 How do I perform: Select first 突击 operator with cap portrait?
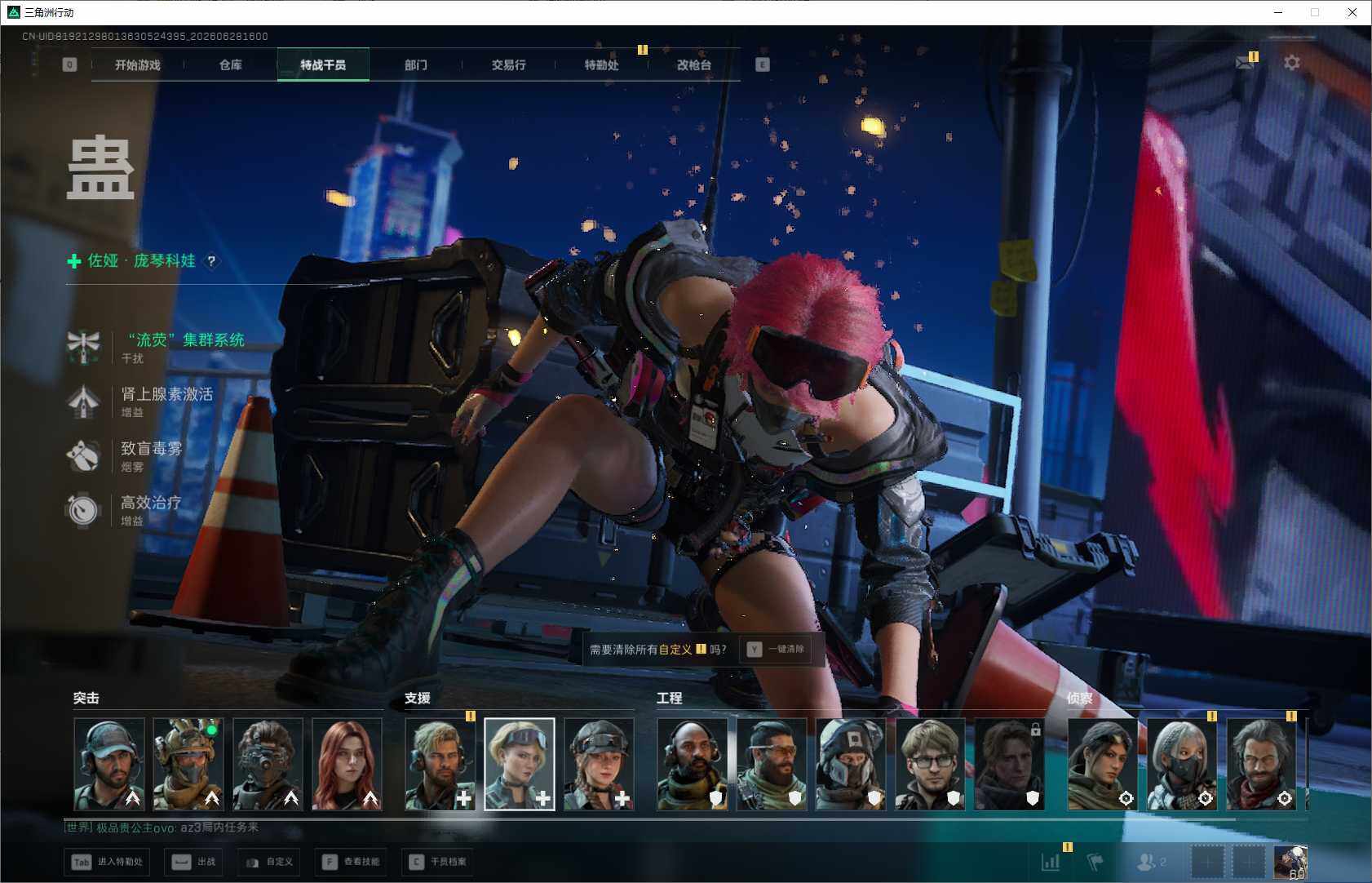click(109, 764)
